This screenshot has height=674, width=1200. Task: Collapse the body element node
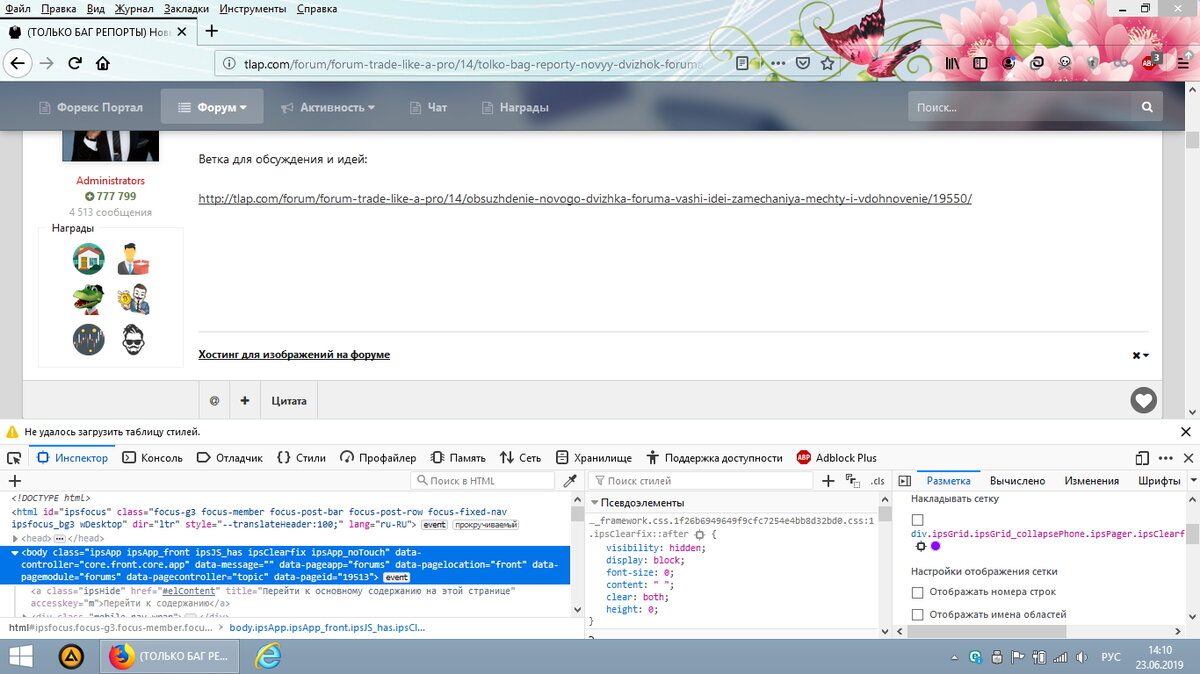click(x=16, y=552)
